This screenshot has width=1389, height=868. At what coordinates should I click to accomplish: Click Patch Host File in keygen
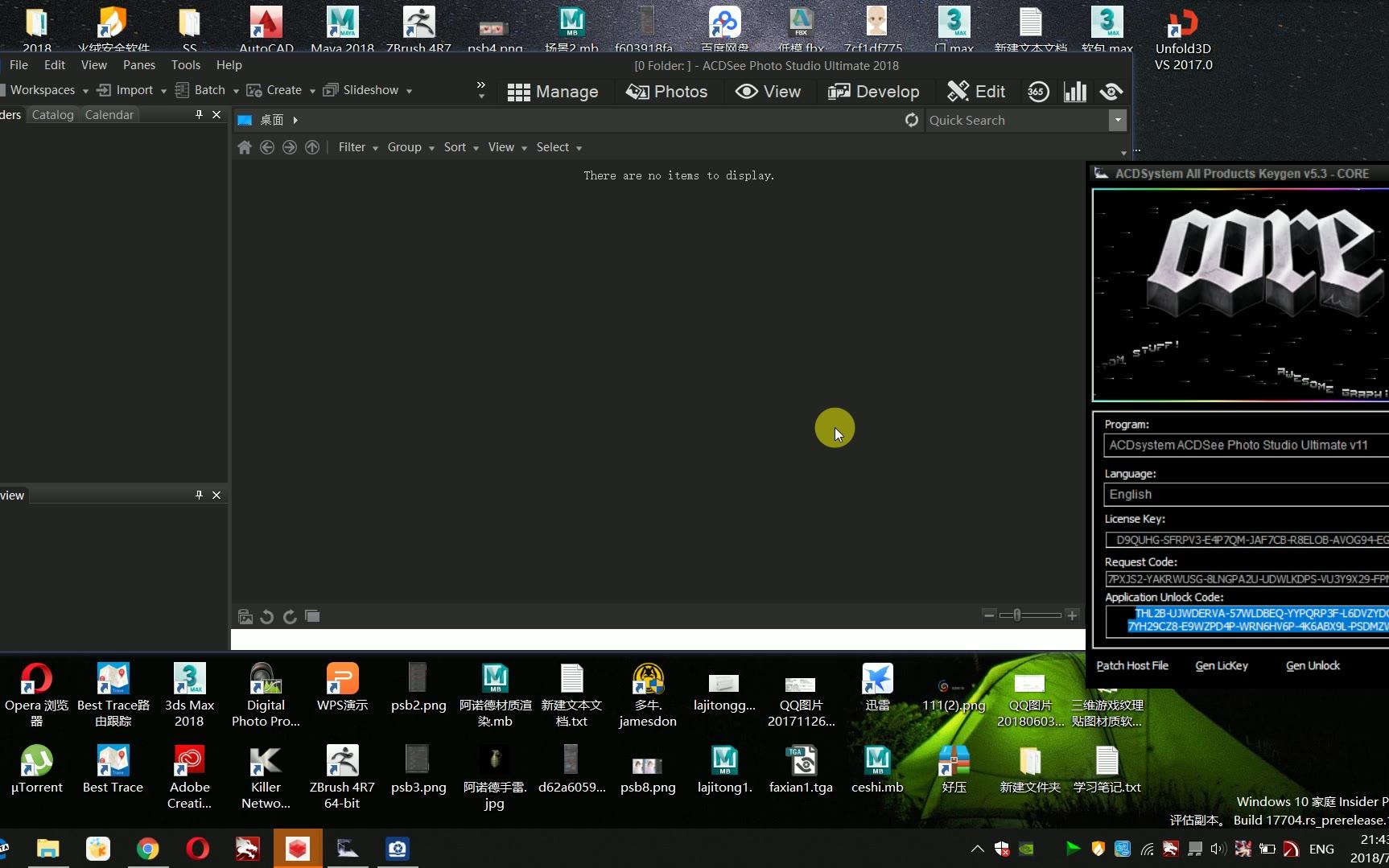pyautogui.click(x=1132, y=665)
